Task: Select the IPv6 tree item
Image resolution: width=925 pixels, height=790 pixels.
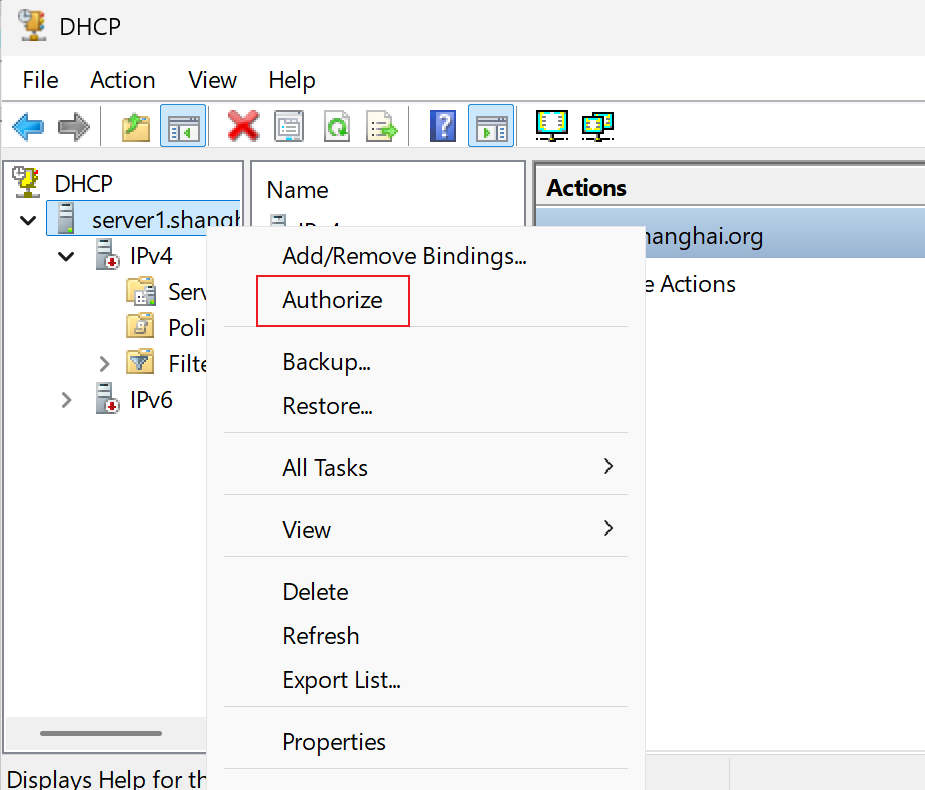Action: point(151,400)
